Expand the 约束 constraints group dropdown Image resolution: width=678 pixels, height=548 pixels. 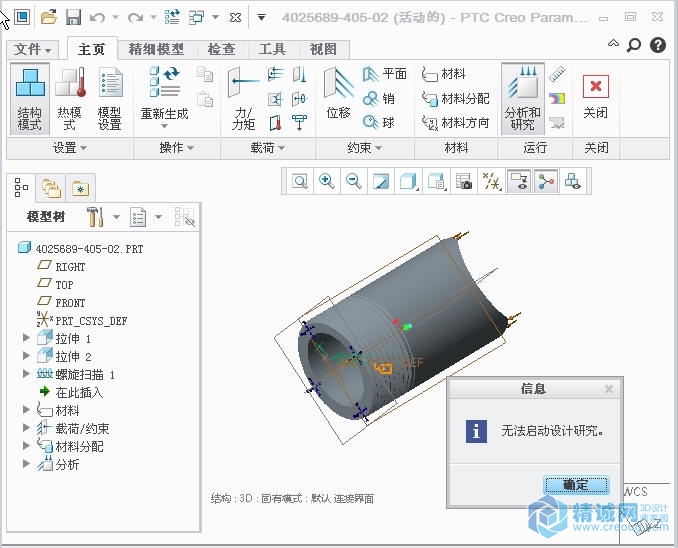tap(365, 148)
